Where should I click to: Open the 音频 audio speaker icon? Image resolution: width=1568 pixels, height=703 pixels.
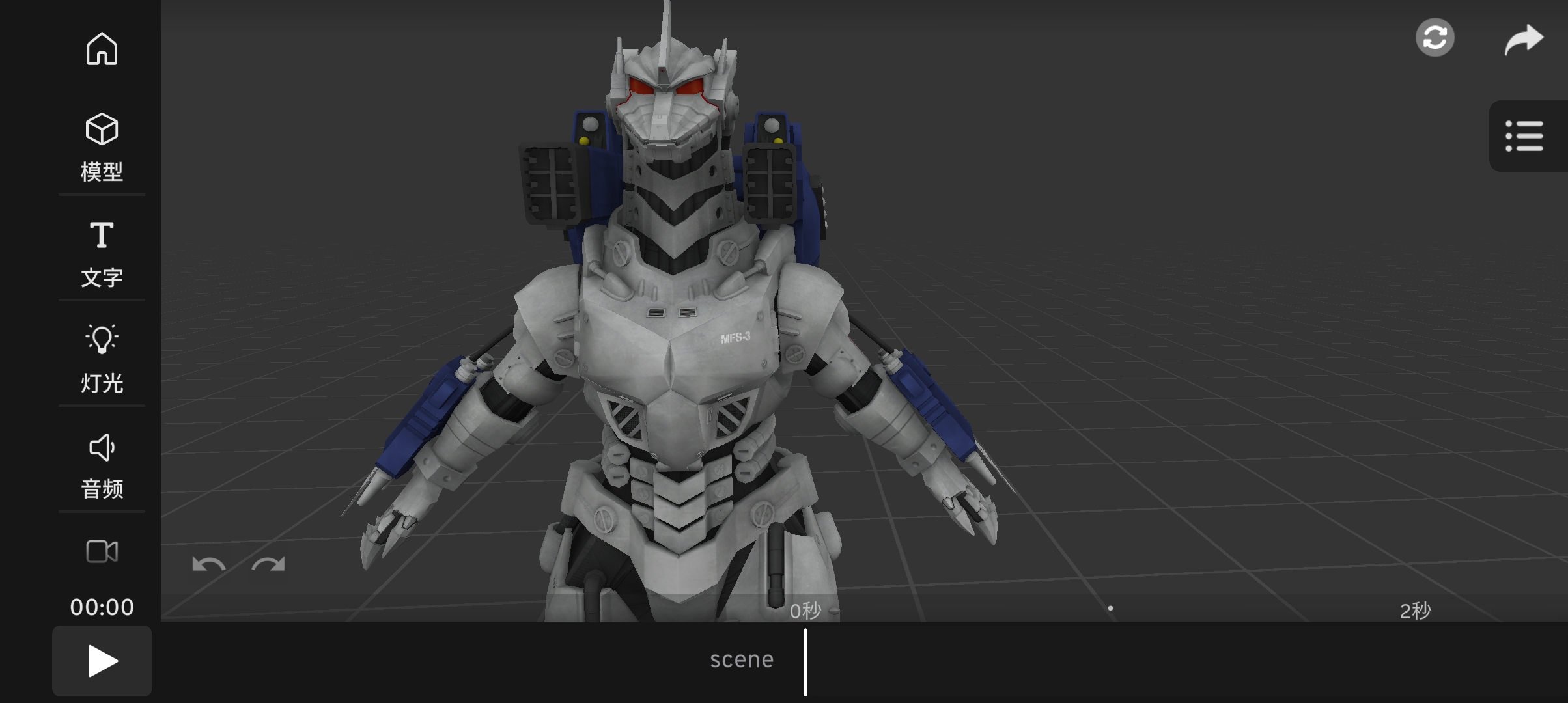pos(102,448)
